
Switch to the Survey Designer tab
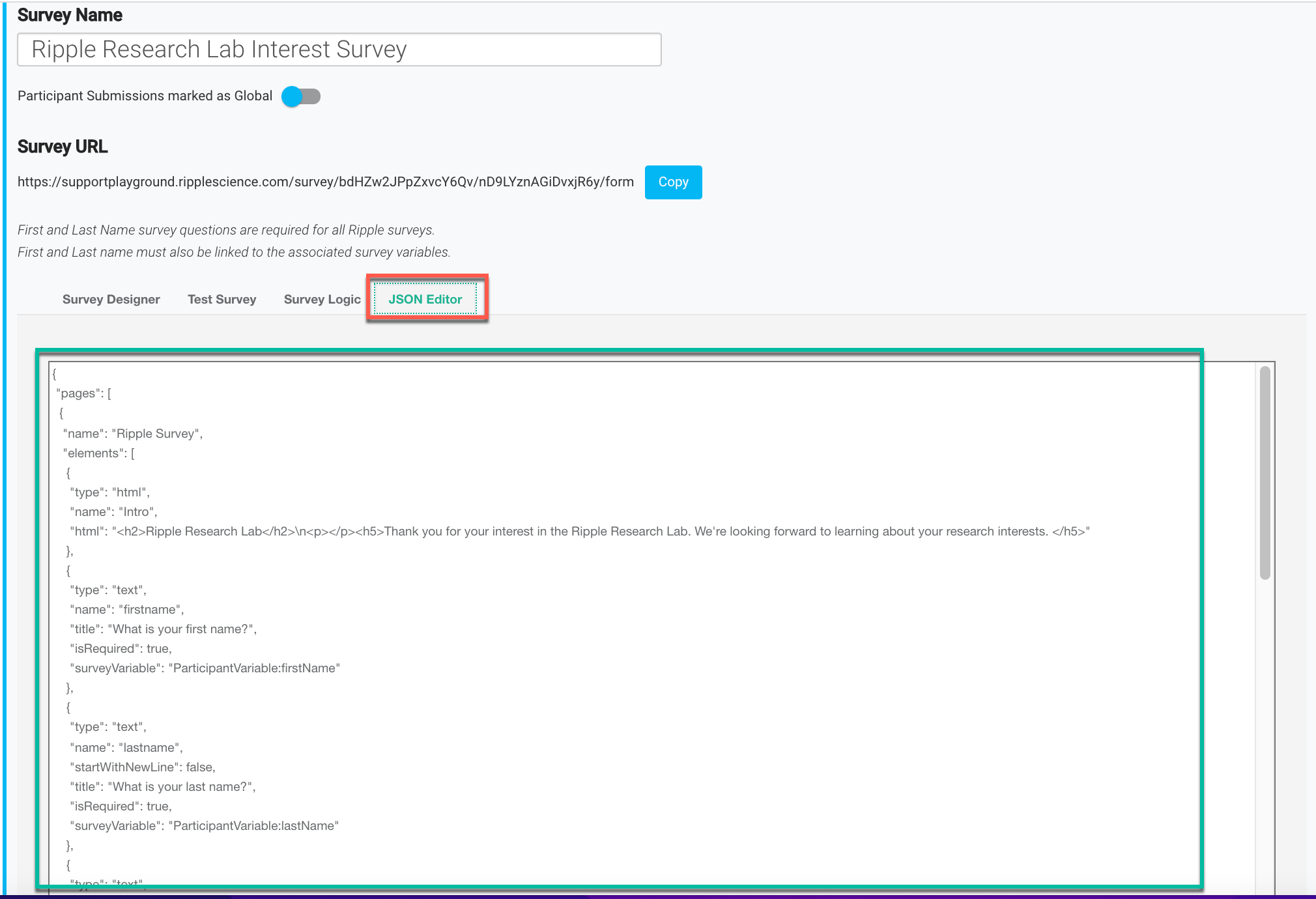[111, 300]
